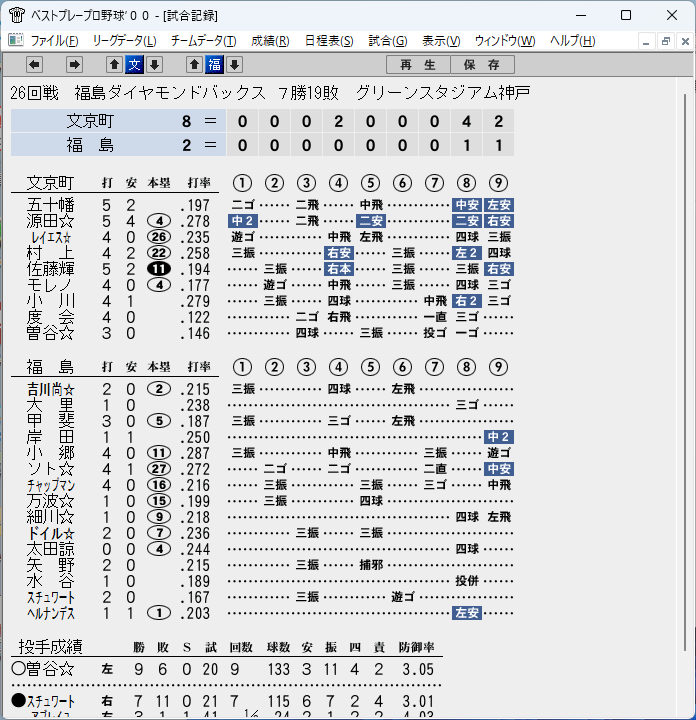The height and width of the screenshot is (720, 696).
Task: Click the 保存 save button
Action: coord(482,65)
